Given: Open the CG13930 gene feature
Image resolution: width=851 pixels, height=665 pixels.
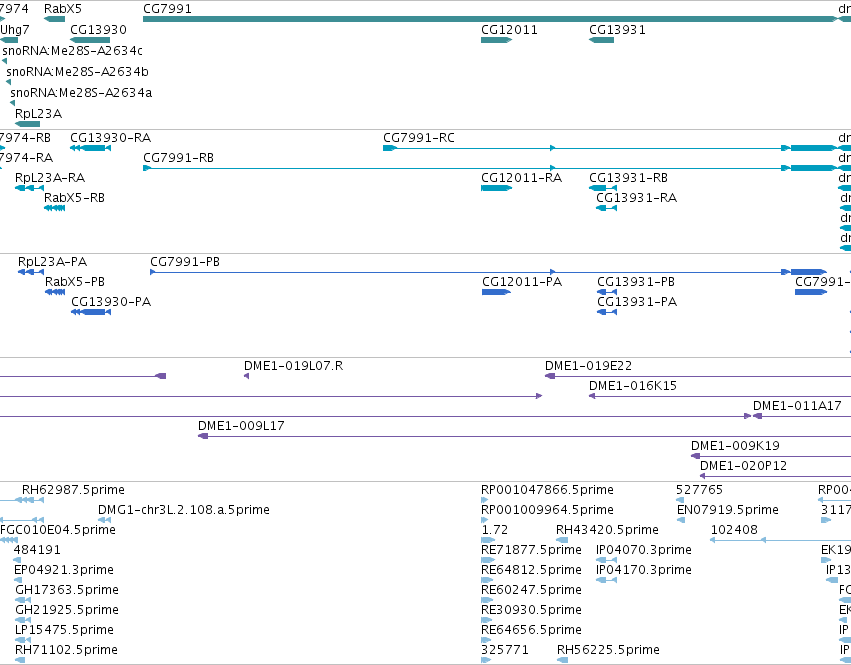Looking at the screenshot, I should point(90,40).
